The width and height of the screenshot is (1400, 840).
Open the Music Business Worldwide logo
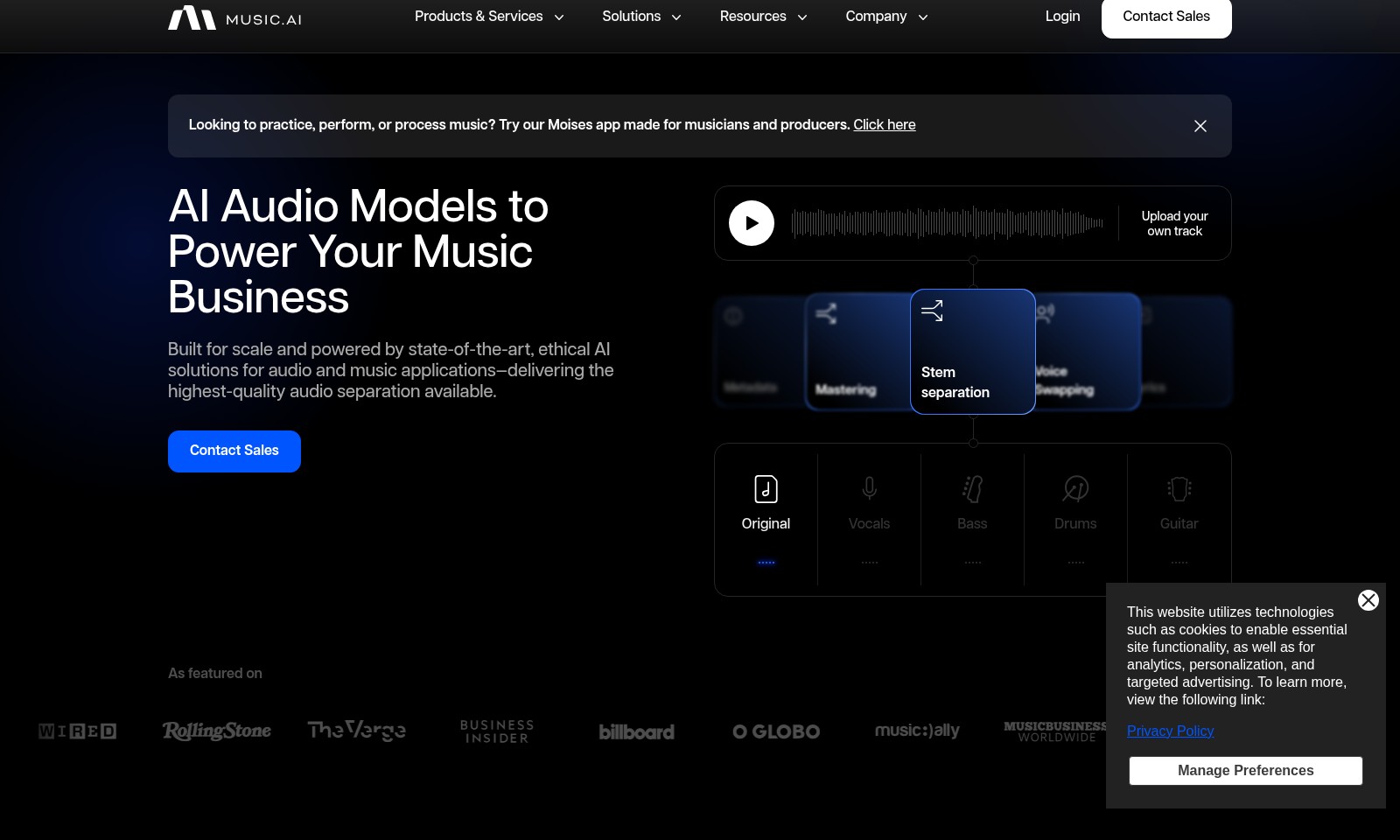click(1056, 731)
